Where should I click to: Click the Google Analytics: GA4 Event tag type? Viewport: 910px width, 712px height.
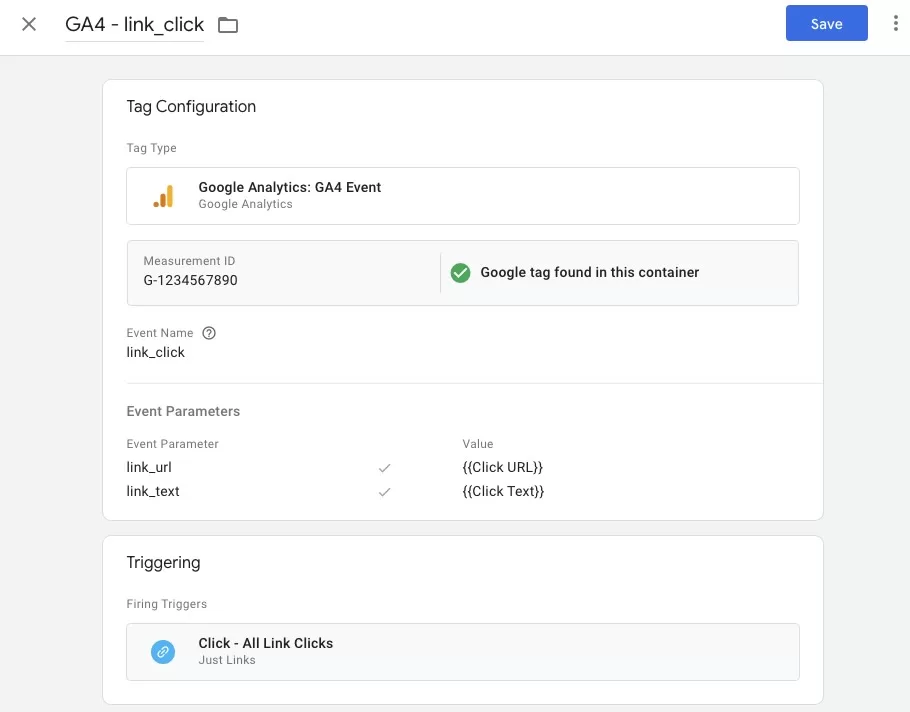click(290, 187)
